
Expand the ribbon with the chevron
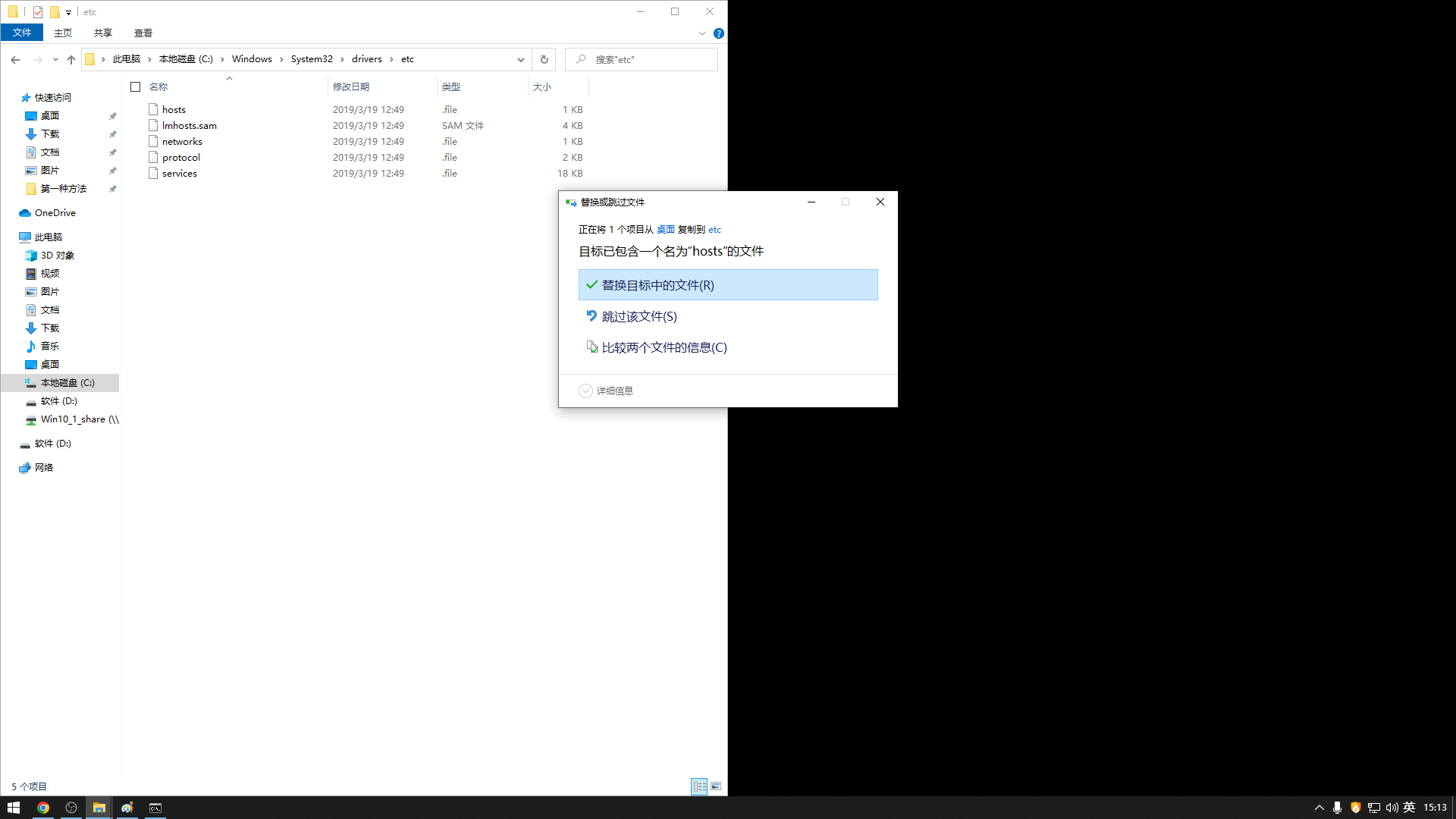(702, 33)
